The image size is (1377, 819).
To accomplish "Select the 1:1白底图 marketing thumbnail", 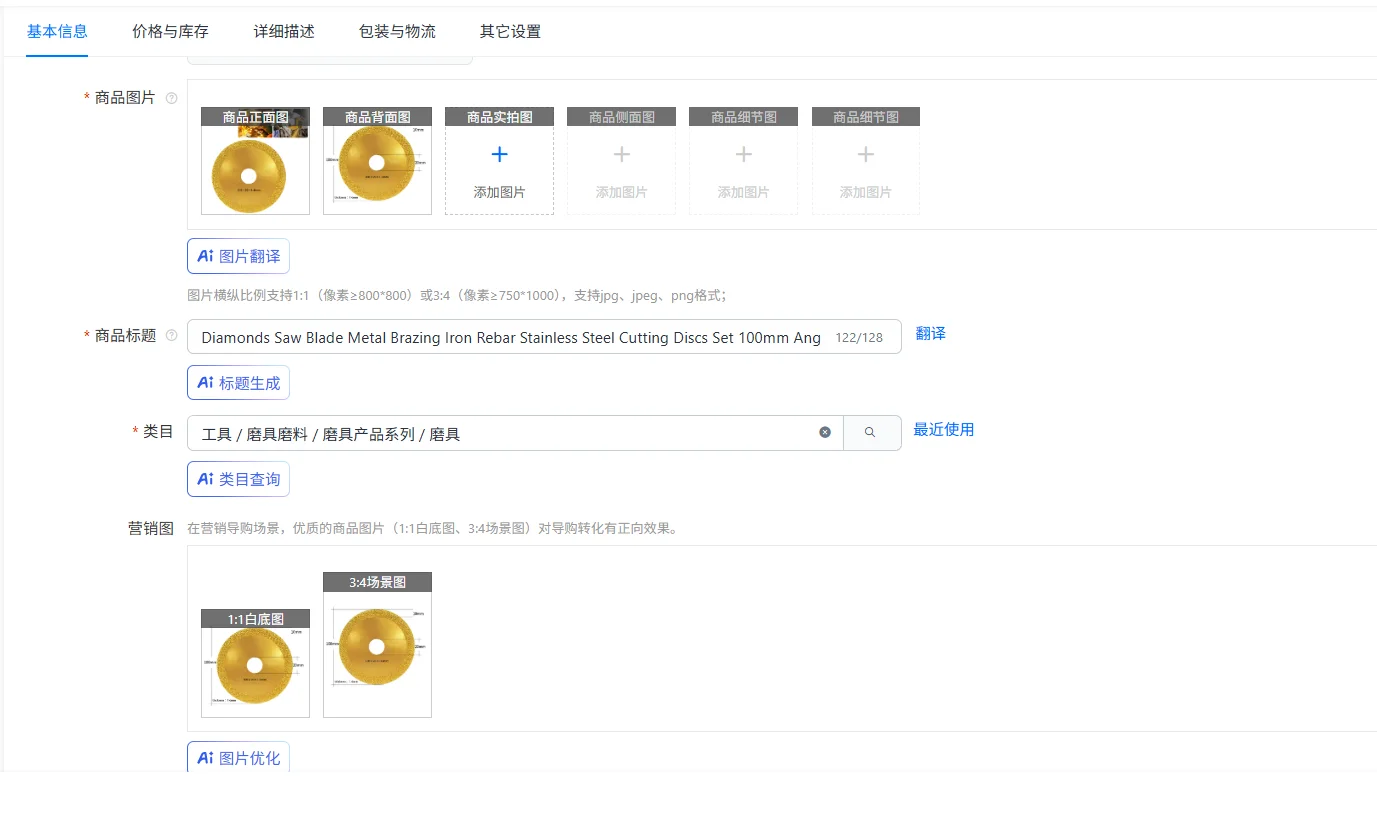I will 255,663.
